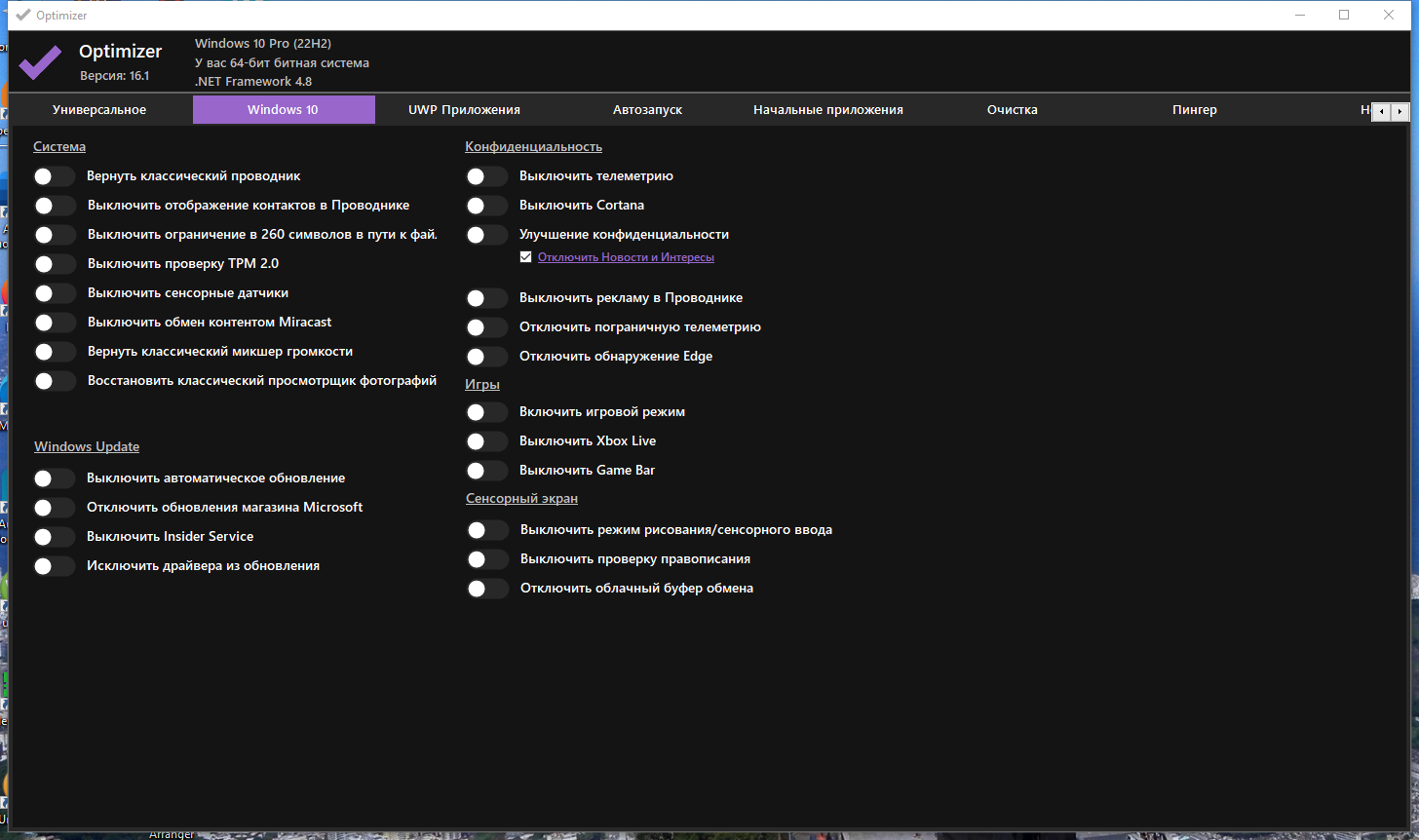The image size is (1419, 840).
Task: Switch to UWP Приложения tab
Action: tap(464, 110)
